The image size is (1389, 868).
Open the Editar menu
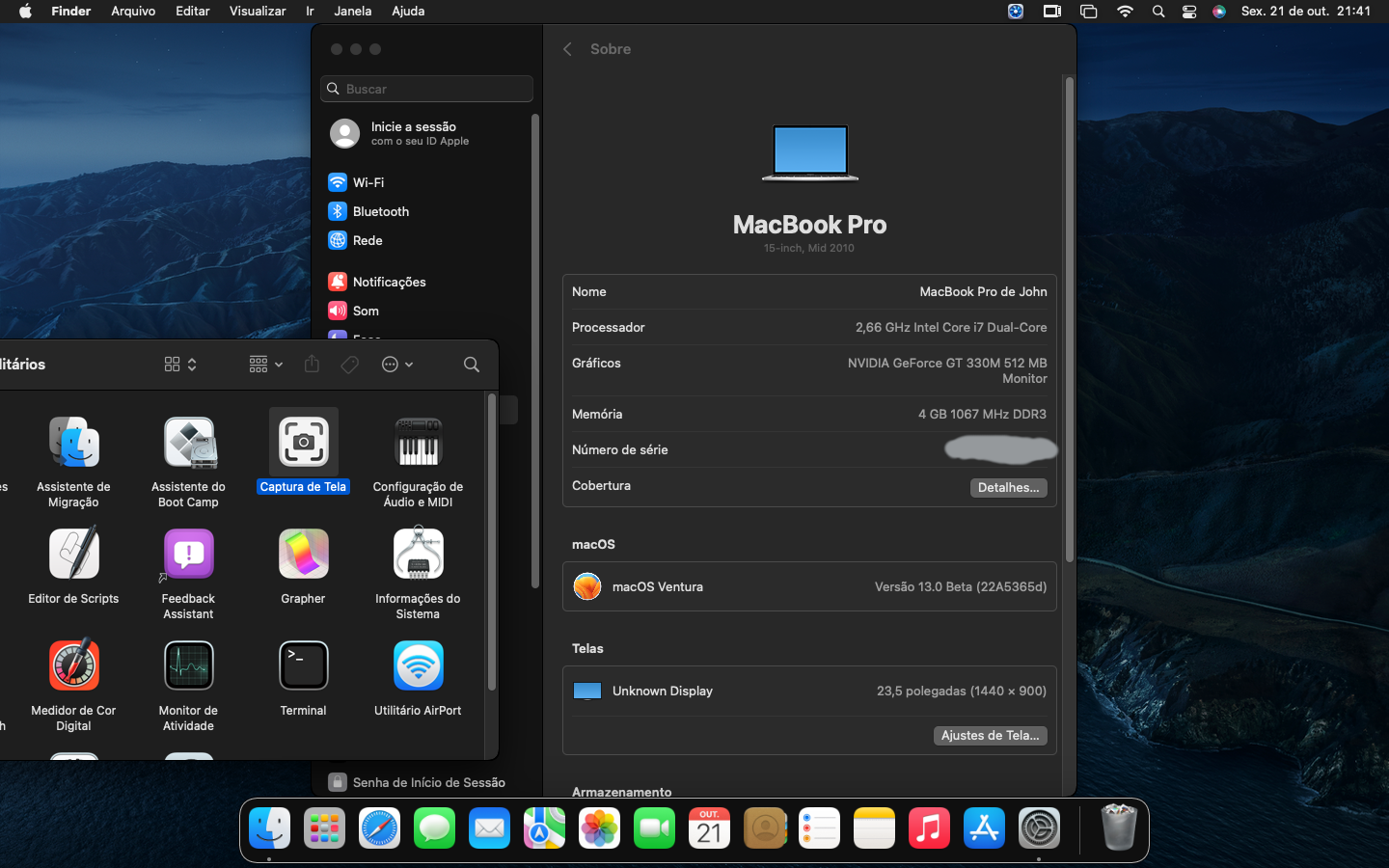point(193,12)
